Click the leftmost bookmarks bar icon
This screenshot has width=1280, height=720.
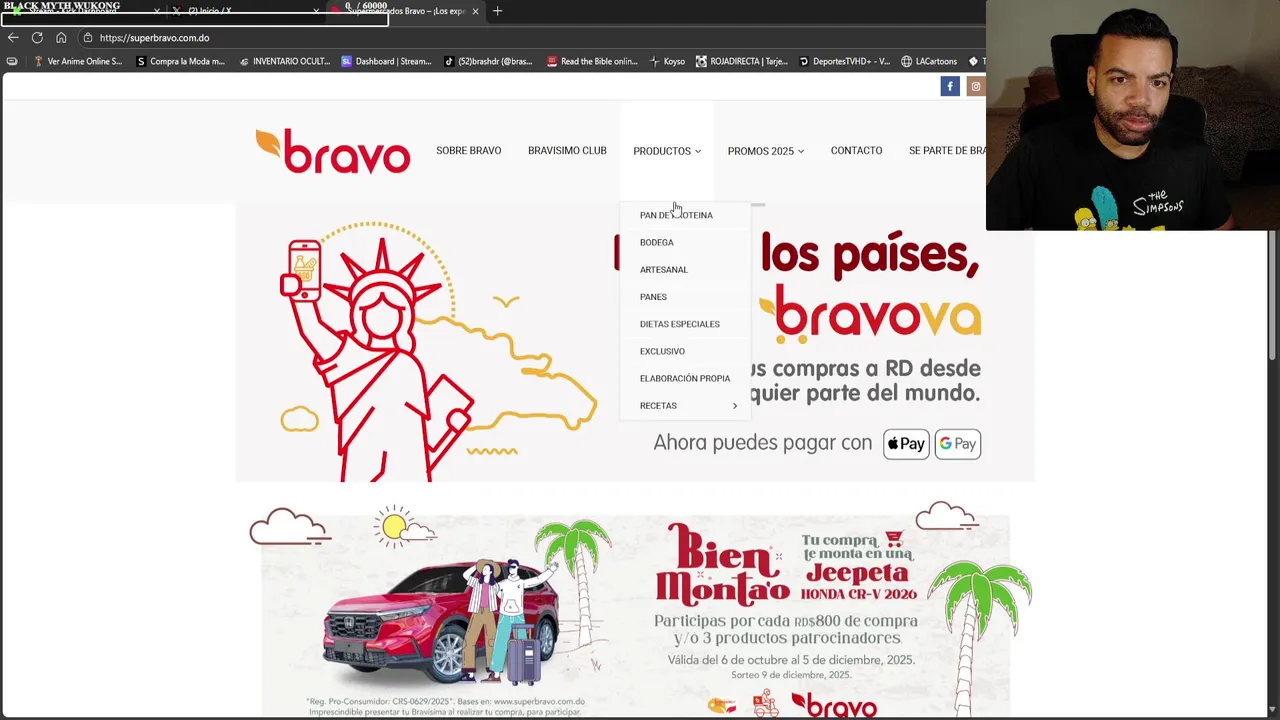tap(12, 61)
